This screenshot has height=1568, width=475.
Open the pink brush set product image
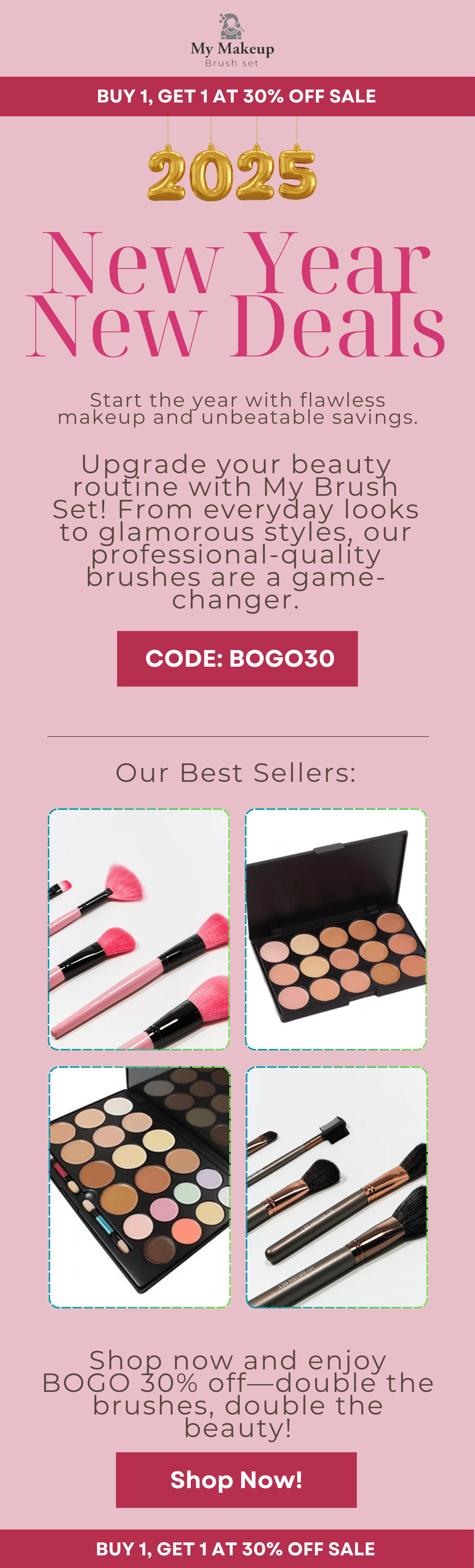point(139,929)
